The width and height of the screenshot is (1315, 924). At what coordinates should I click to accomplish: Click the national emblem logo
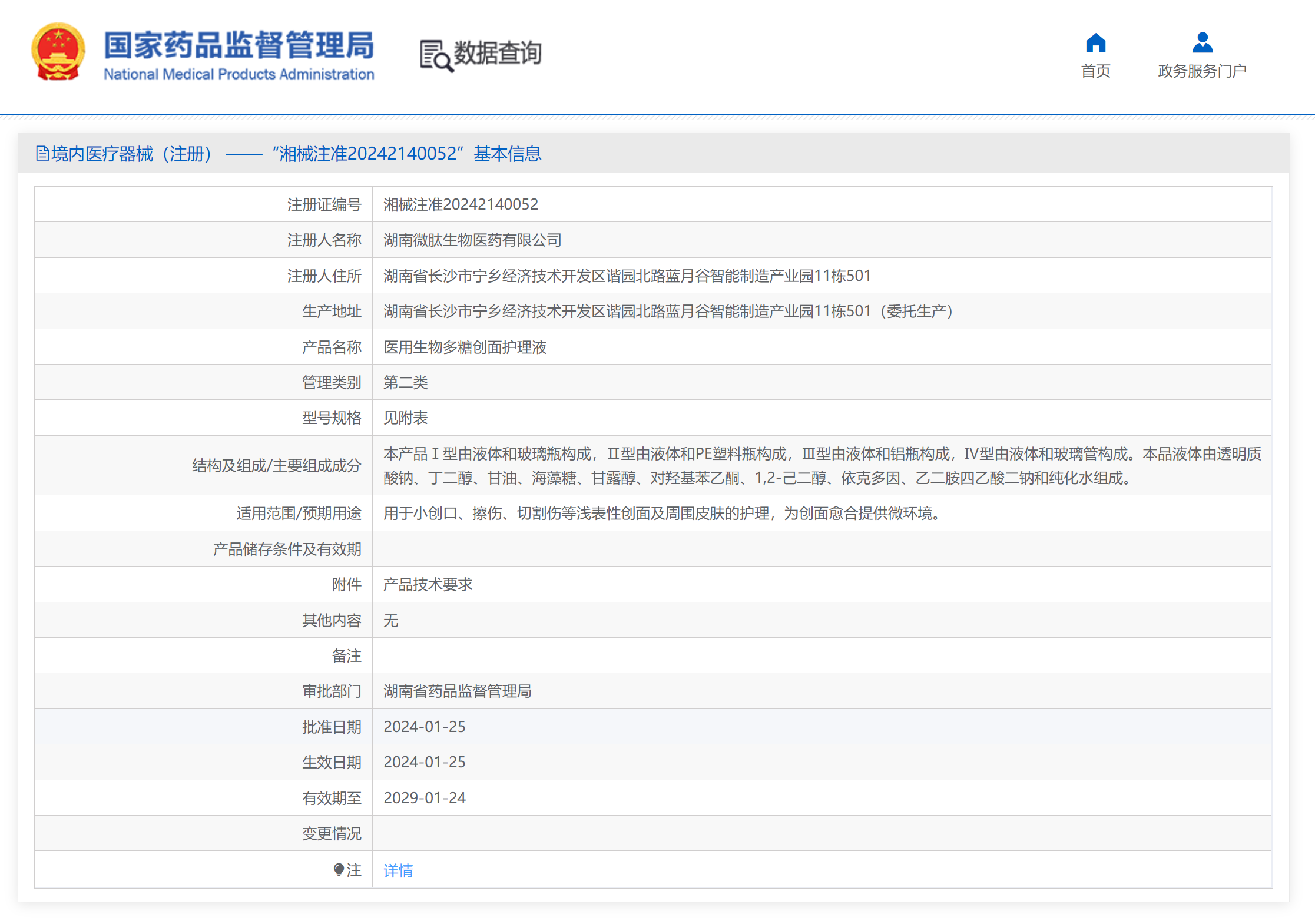click(58, 52)
